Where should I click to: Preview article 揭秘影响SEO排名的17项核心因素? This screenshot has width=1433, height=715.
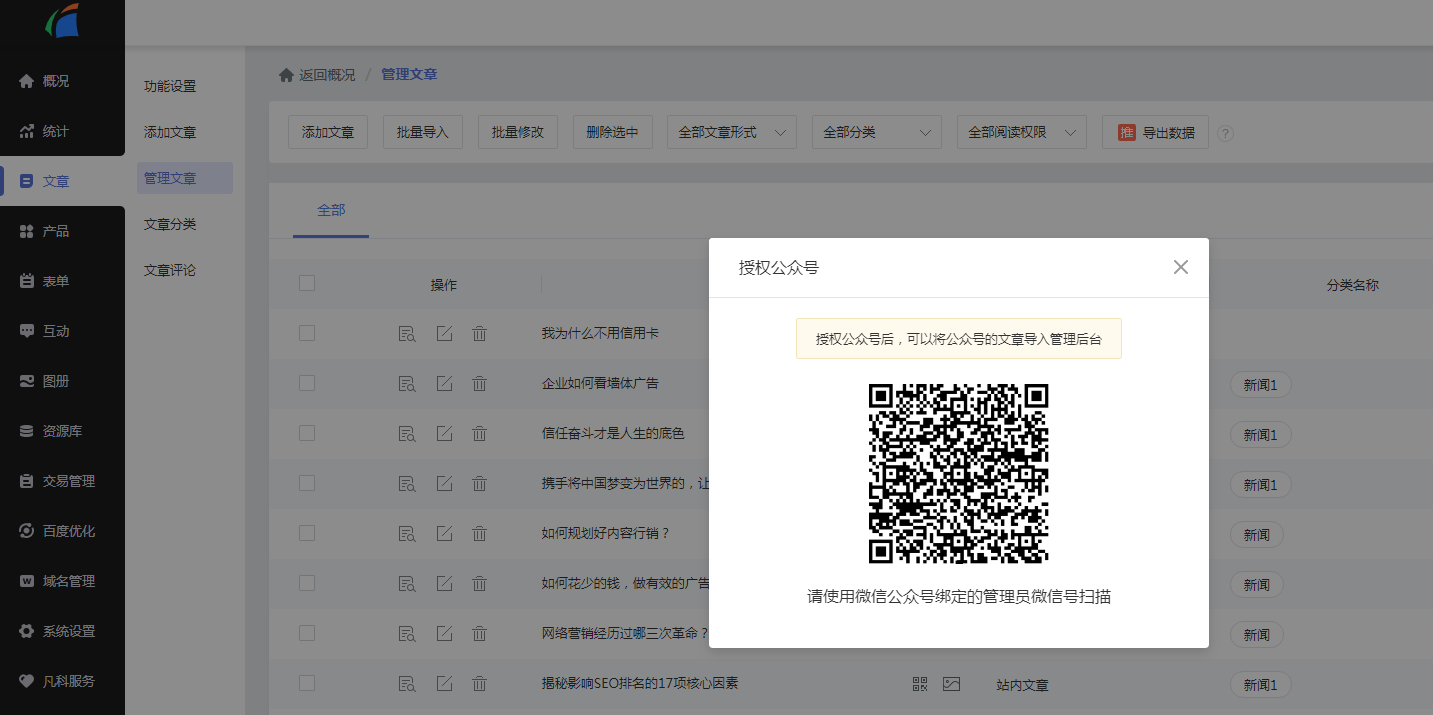tap(407, 684)
